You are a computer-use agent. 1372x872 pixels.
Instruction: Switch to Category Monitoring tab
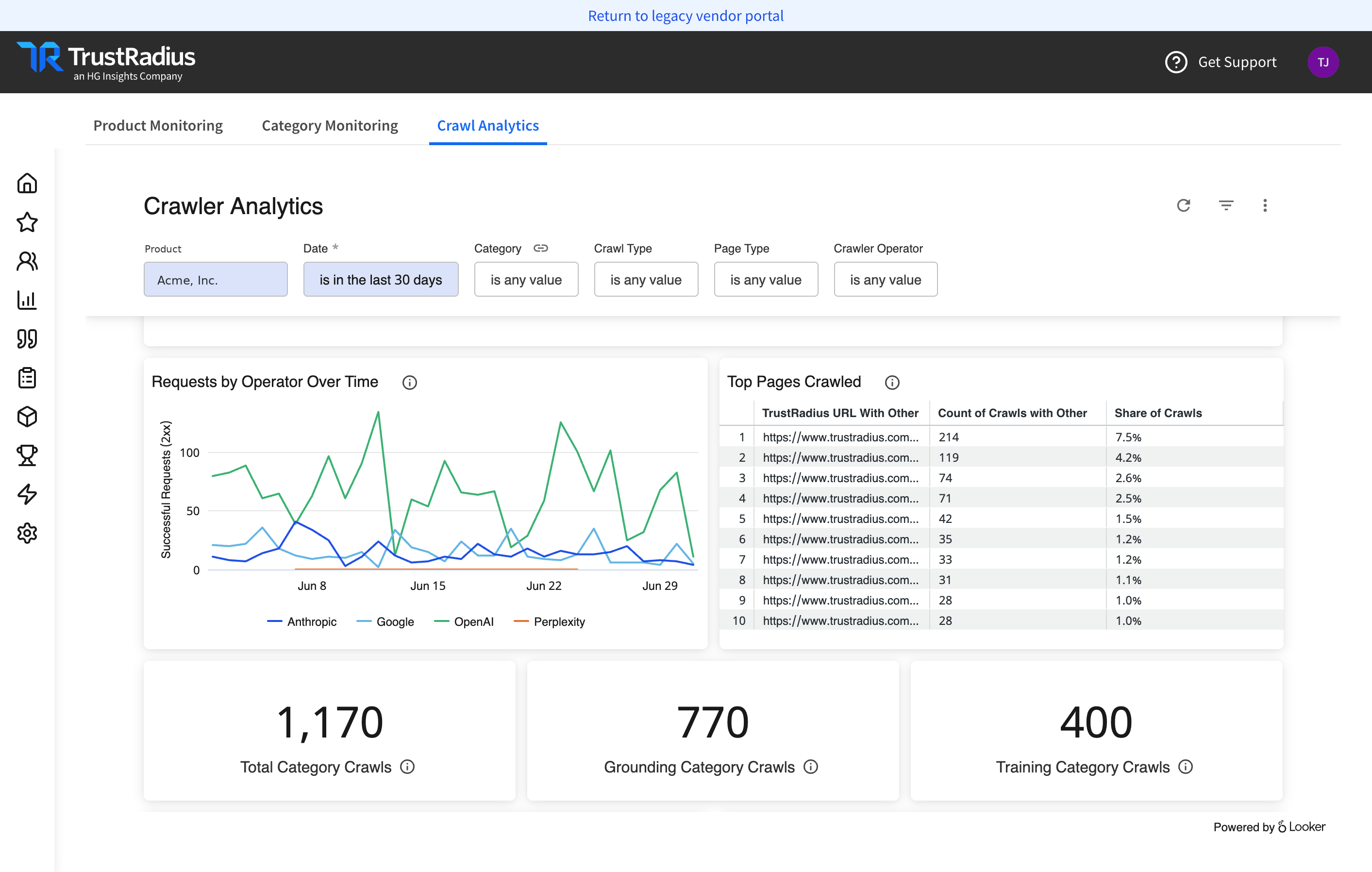(330, 125)
